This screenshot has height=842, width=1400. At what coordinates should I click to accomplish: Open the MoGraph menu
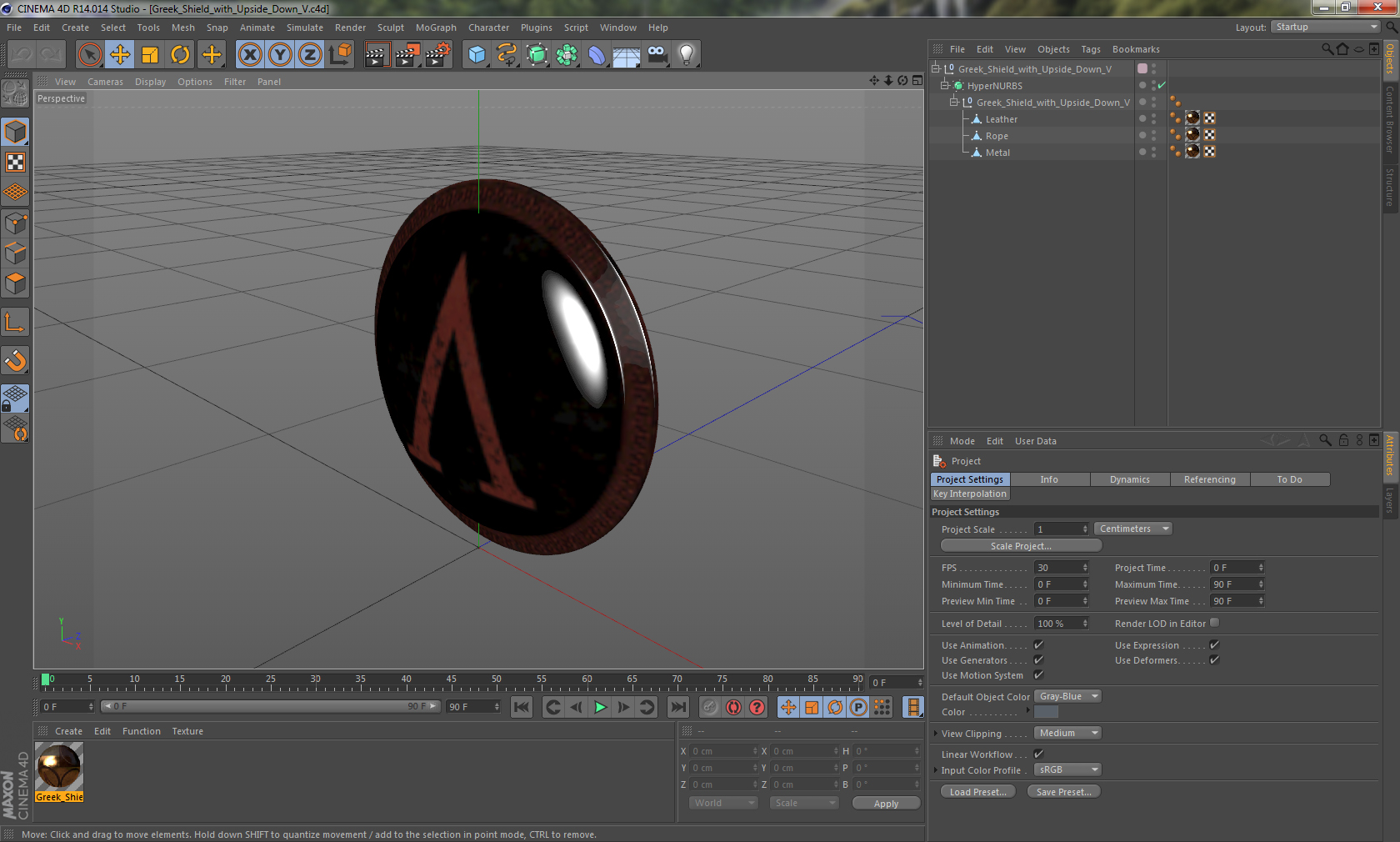(x=436, y=28)
